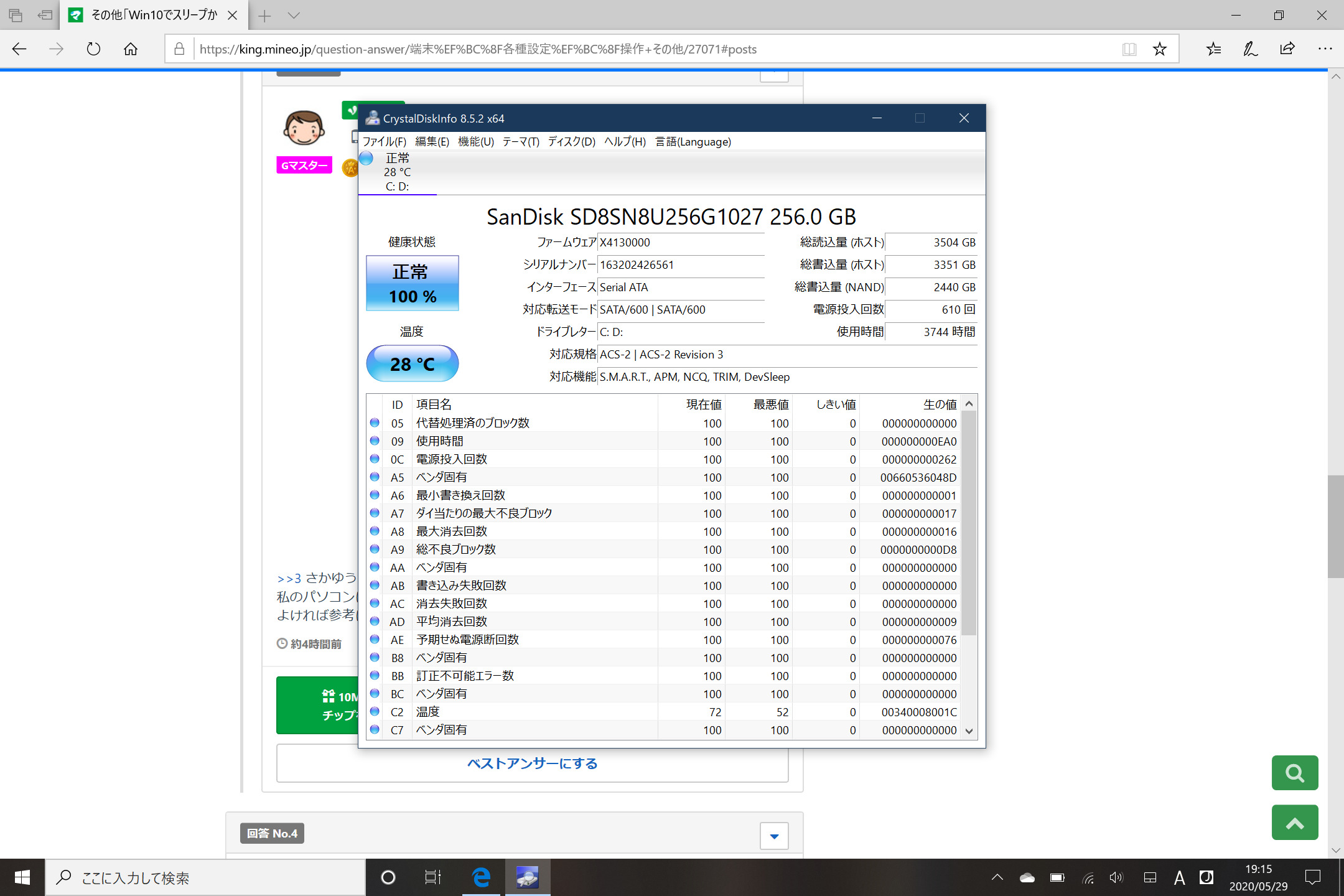Image resolution: width=1344 pixels, height=896 pixels.
Task: Show hidden system tray icons
Action: [997, 877]
